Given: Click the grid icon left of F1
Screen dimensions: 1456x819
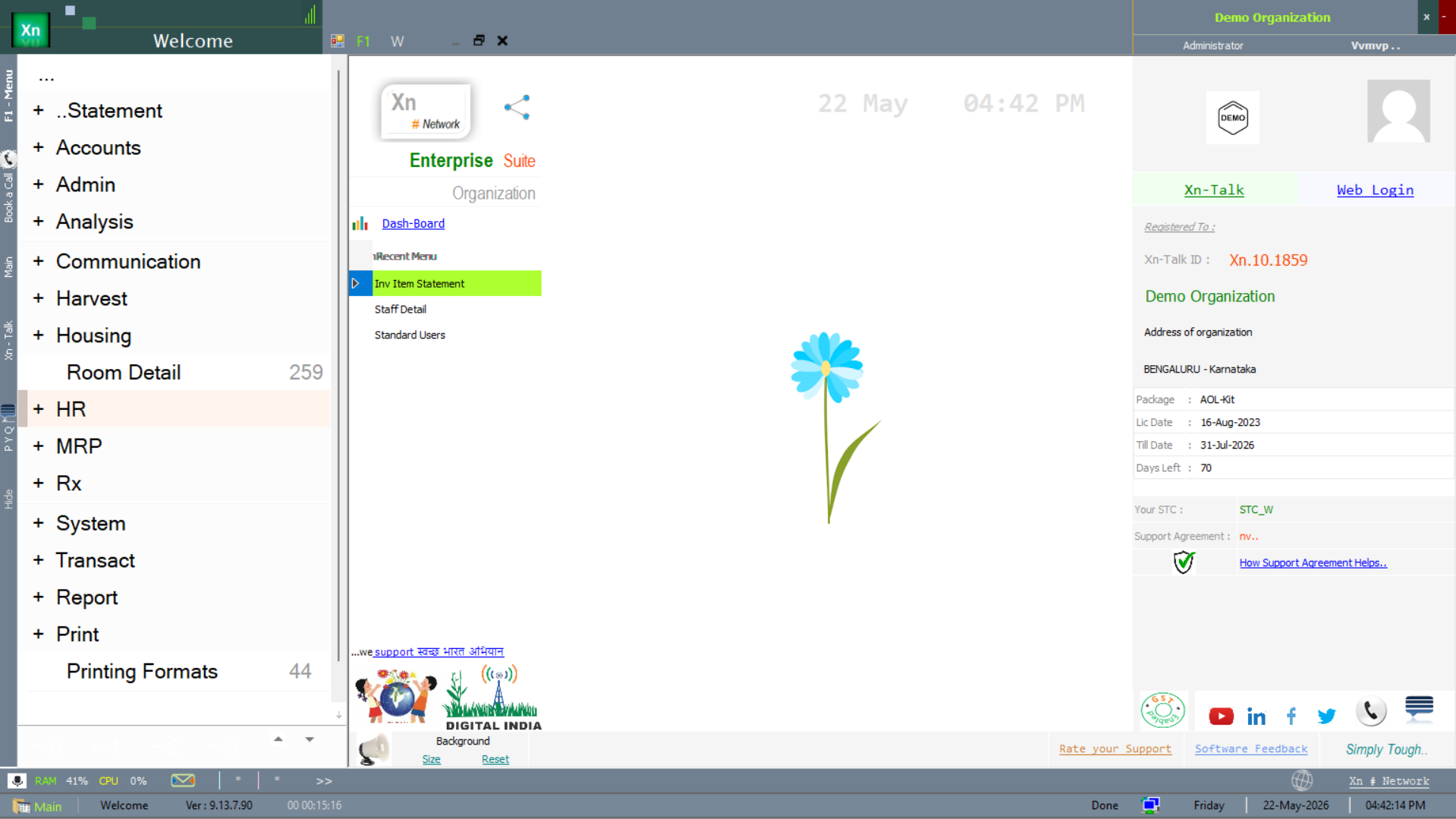Looking at the screenshot, I should tap(338, 41).
